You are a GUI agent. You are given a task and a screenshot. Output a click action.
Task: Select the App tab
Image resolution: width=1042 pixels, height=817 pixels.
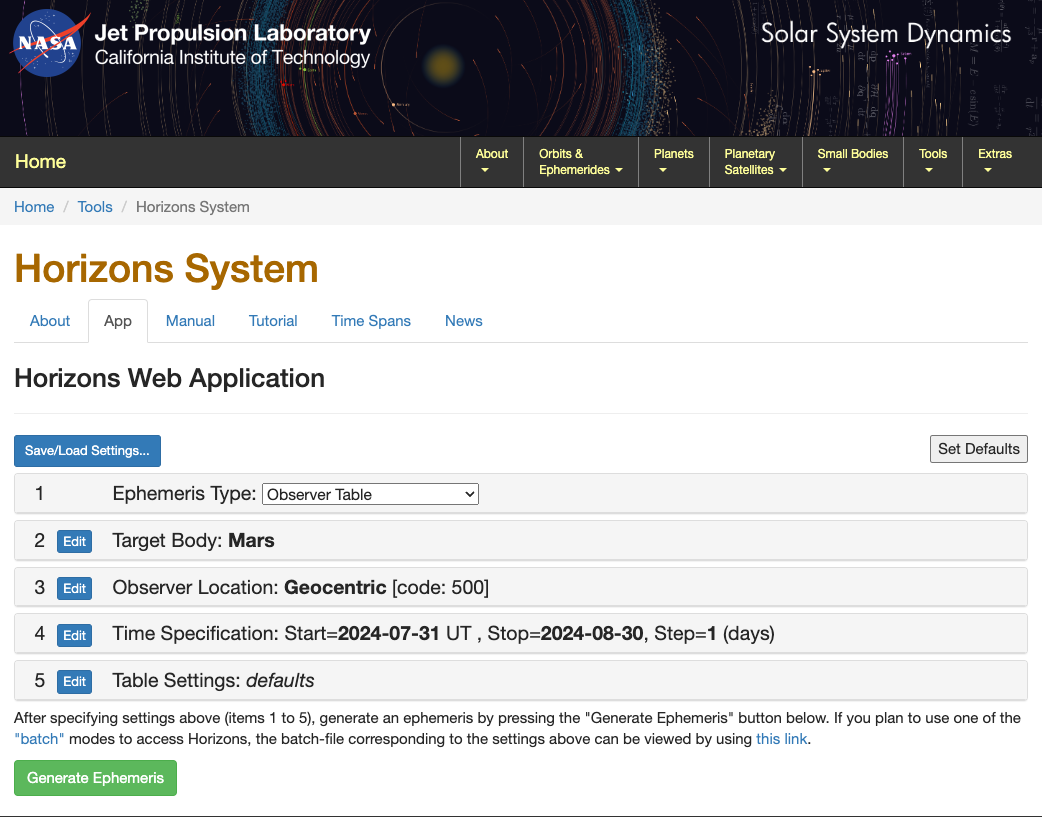(118, 320)
